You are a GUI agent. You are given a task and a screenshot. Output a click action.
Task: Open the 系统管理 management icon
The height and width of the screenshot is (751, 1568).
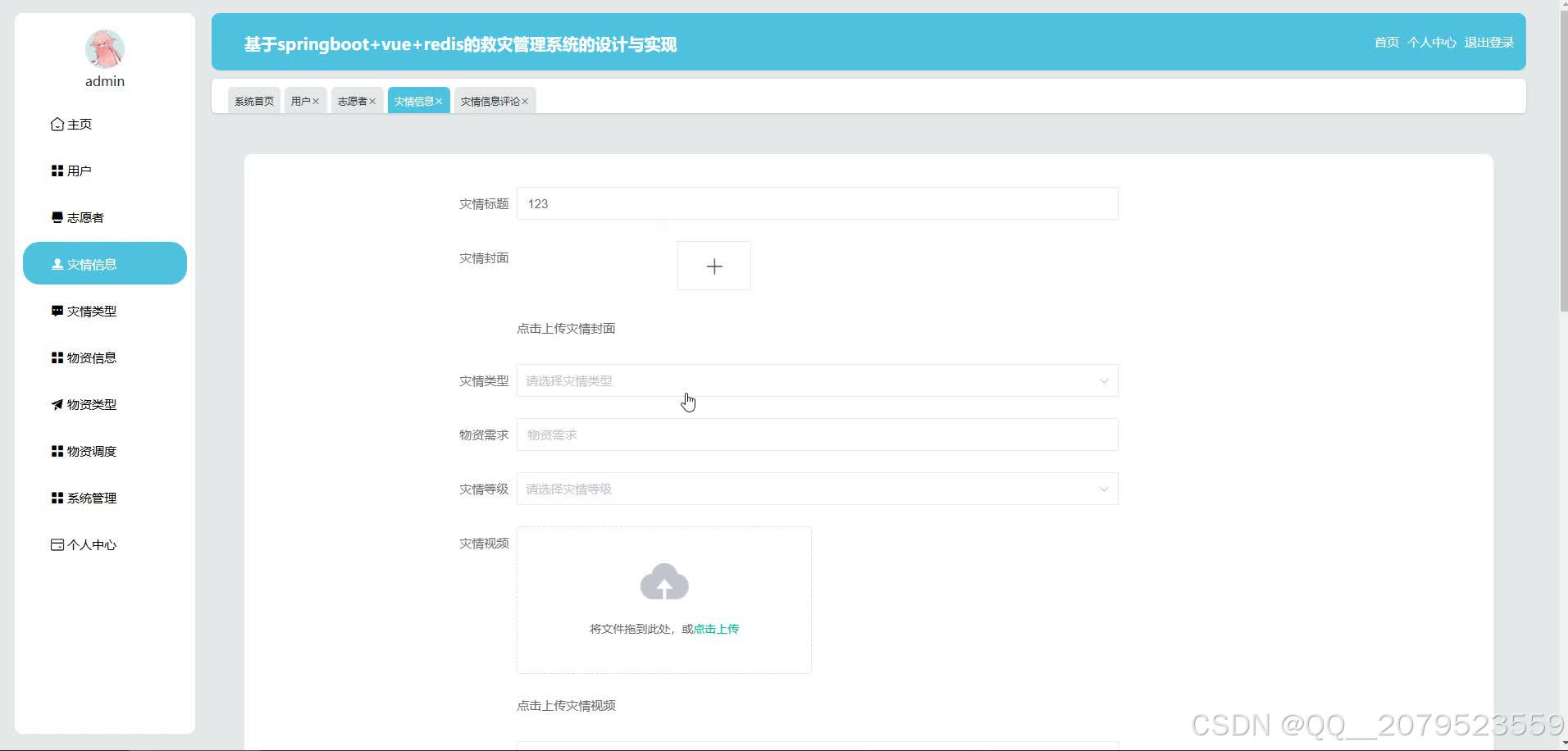click(56, 497)
